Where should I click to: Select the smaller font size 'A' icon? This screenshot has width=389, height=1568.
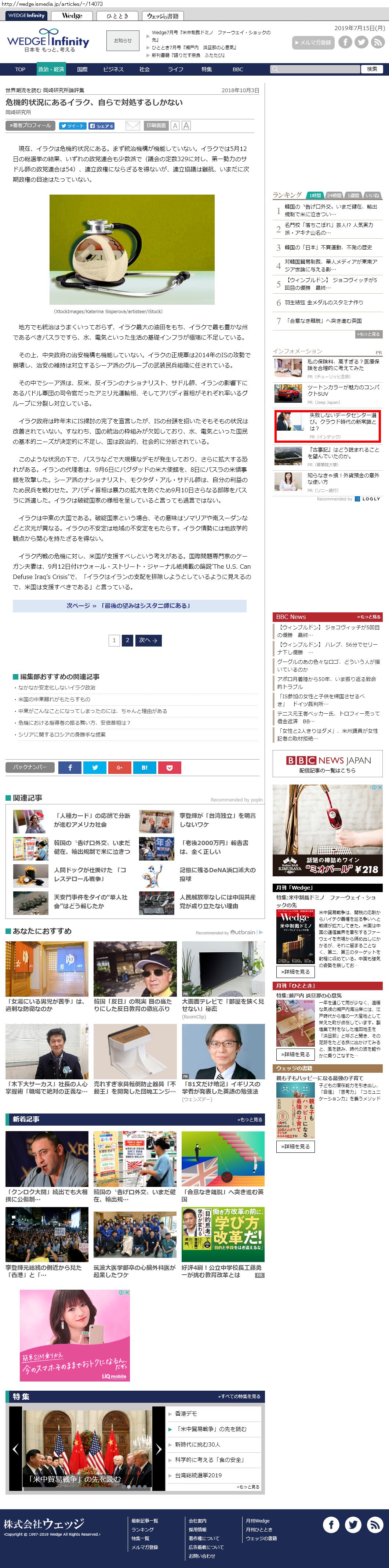[175, 126]
